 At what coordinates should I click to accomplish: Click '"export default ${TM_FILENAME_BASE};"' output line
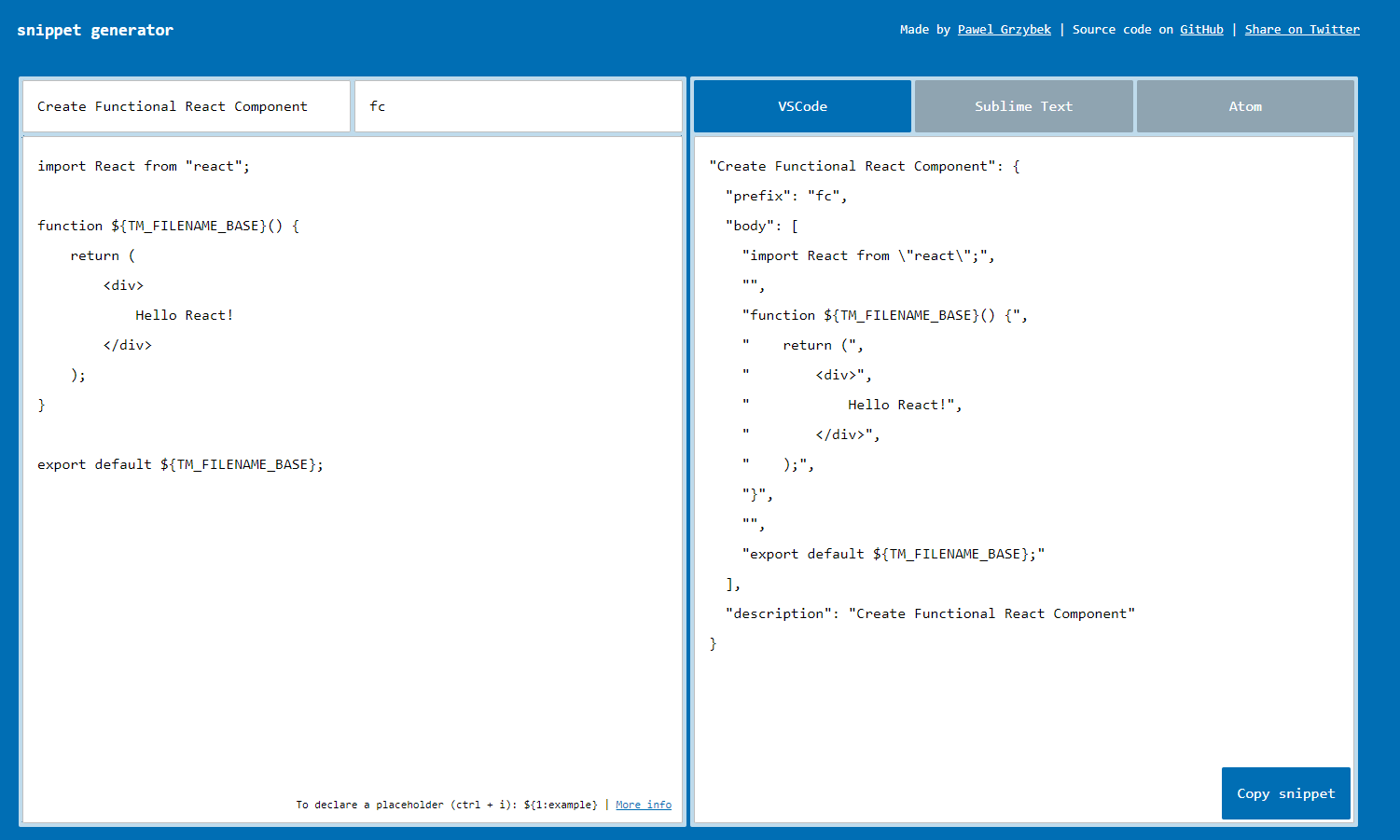click(894, 554)
